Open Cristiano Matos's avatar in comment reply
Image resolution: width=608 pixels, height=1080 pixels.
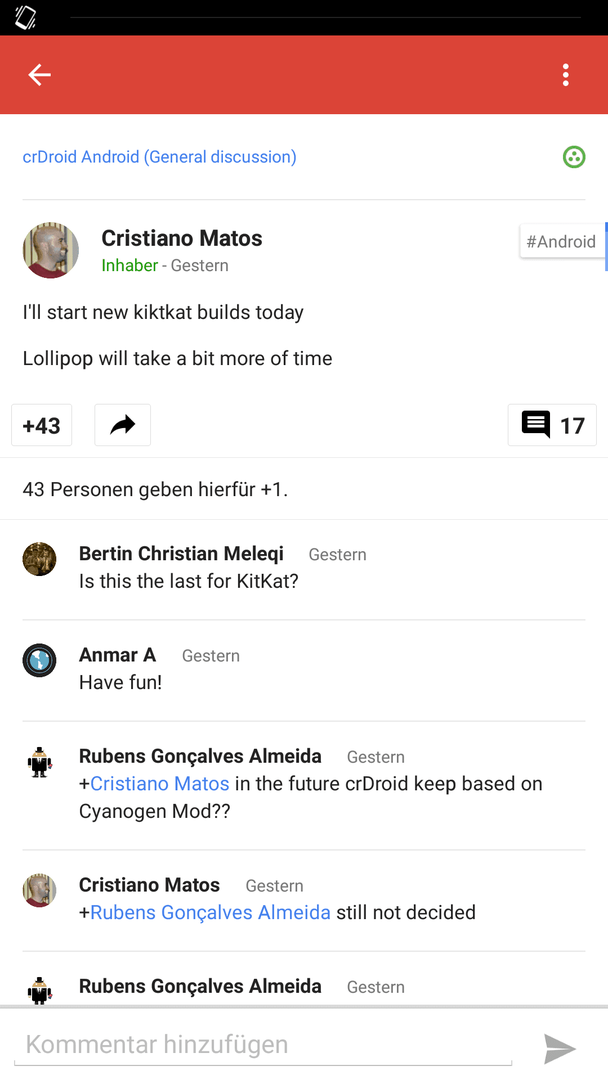(39, 891)
